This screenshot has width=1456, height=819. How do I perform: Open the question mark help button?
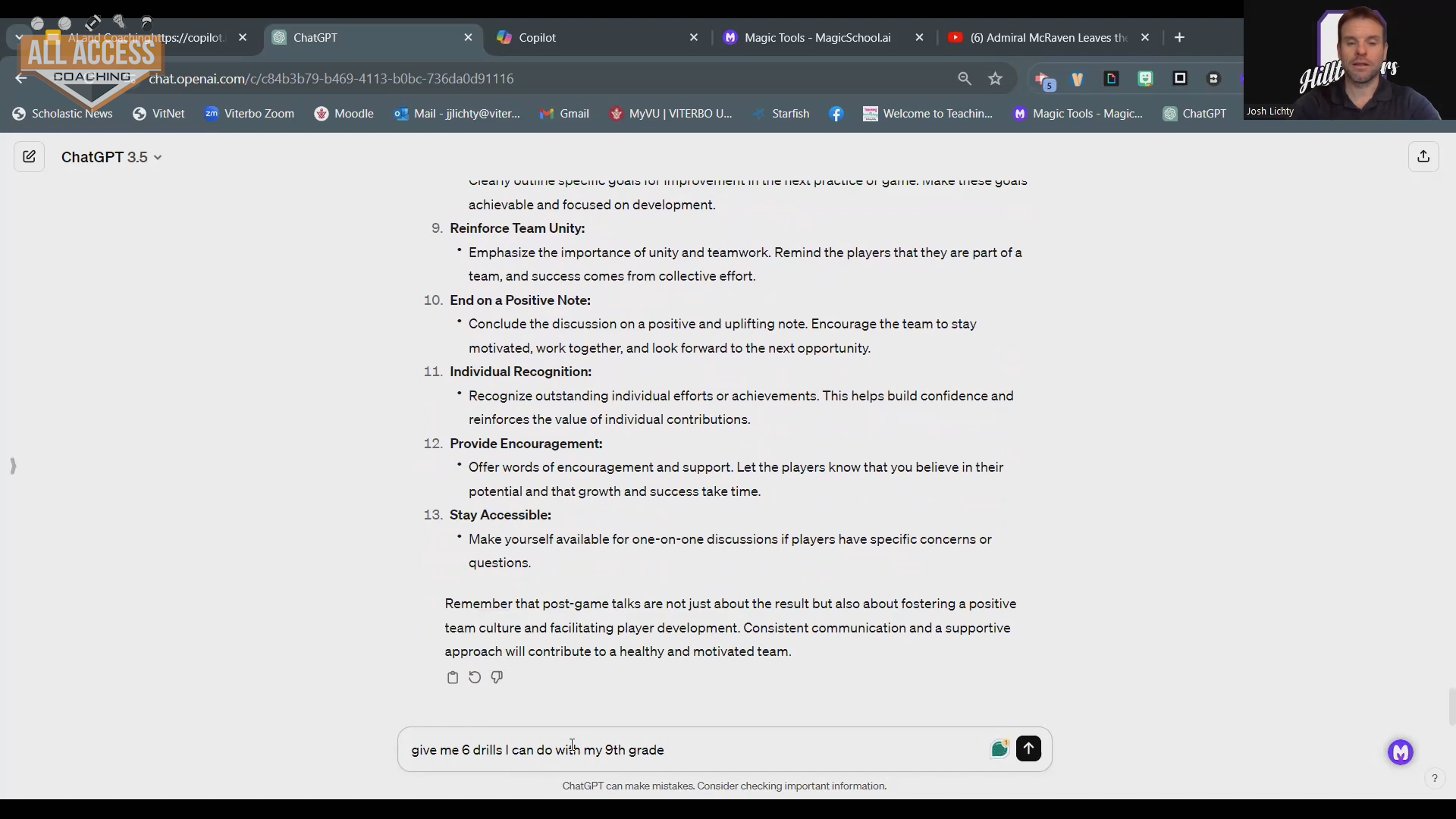click(1434, 778)
